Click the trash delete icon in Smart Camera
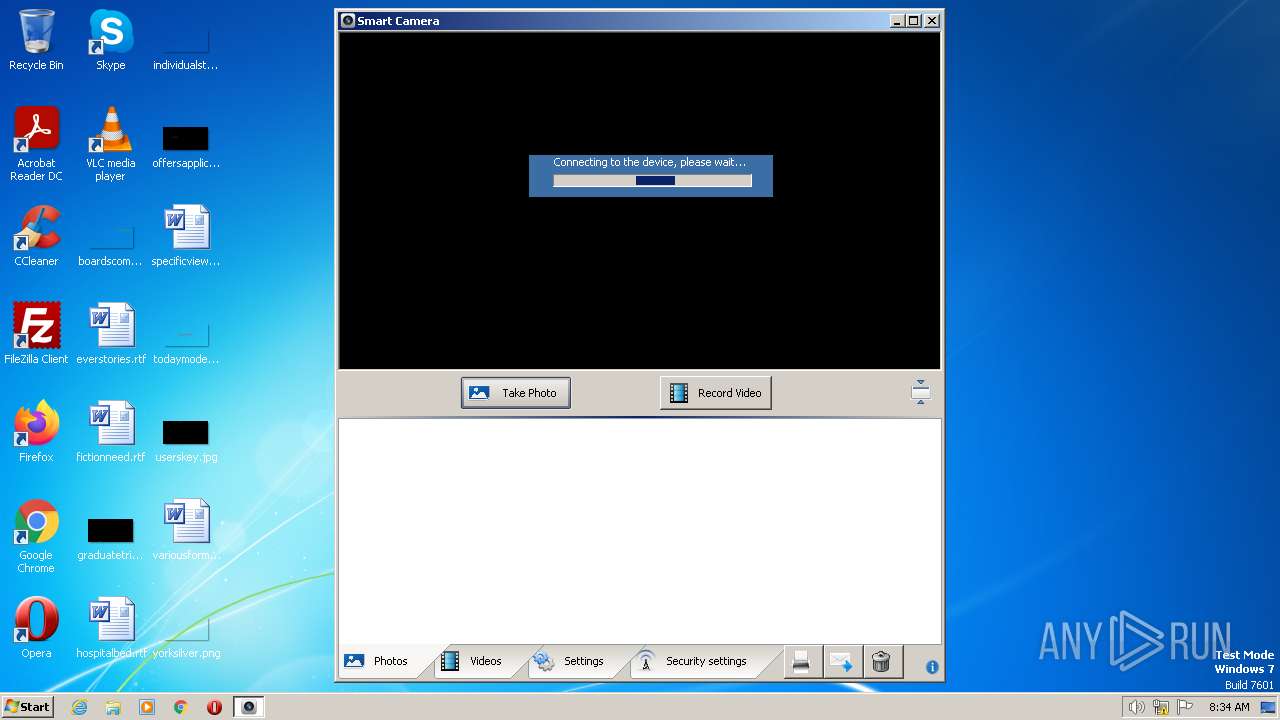This screenshot has width=1280, height=720. (x=881, y=662)
